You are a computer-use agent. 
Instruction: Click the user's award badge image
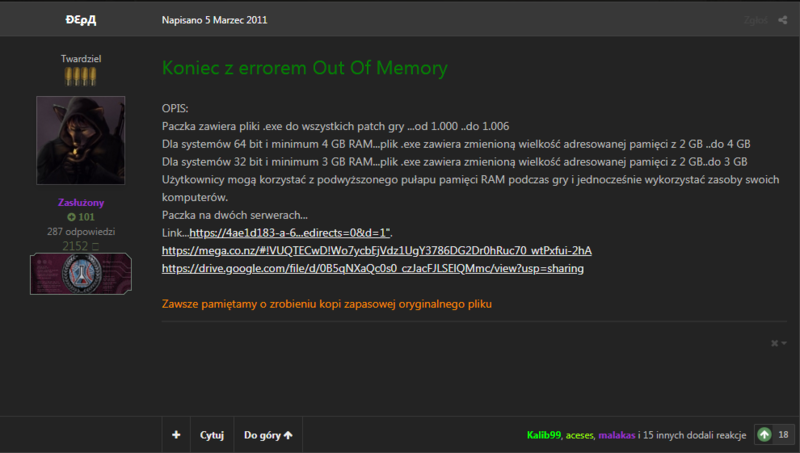[80, 273]
